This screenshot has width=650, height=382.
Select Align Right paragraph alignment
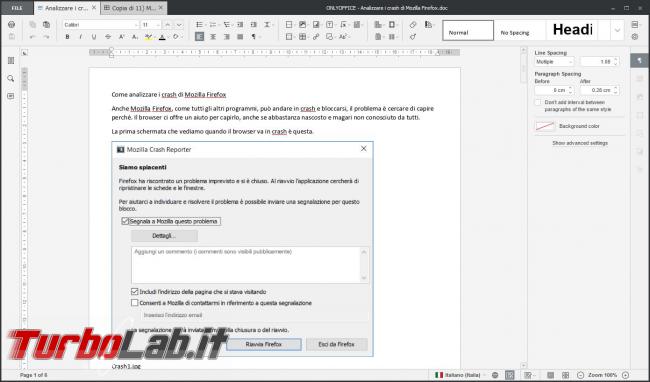(226, 37)
